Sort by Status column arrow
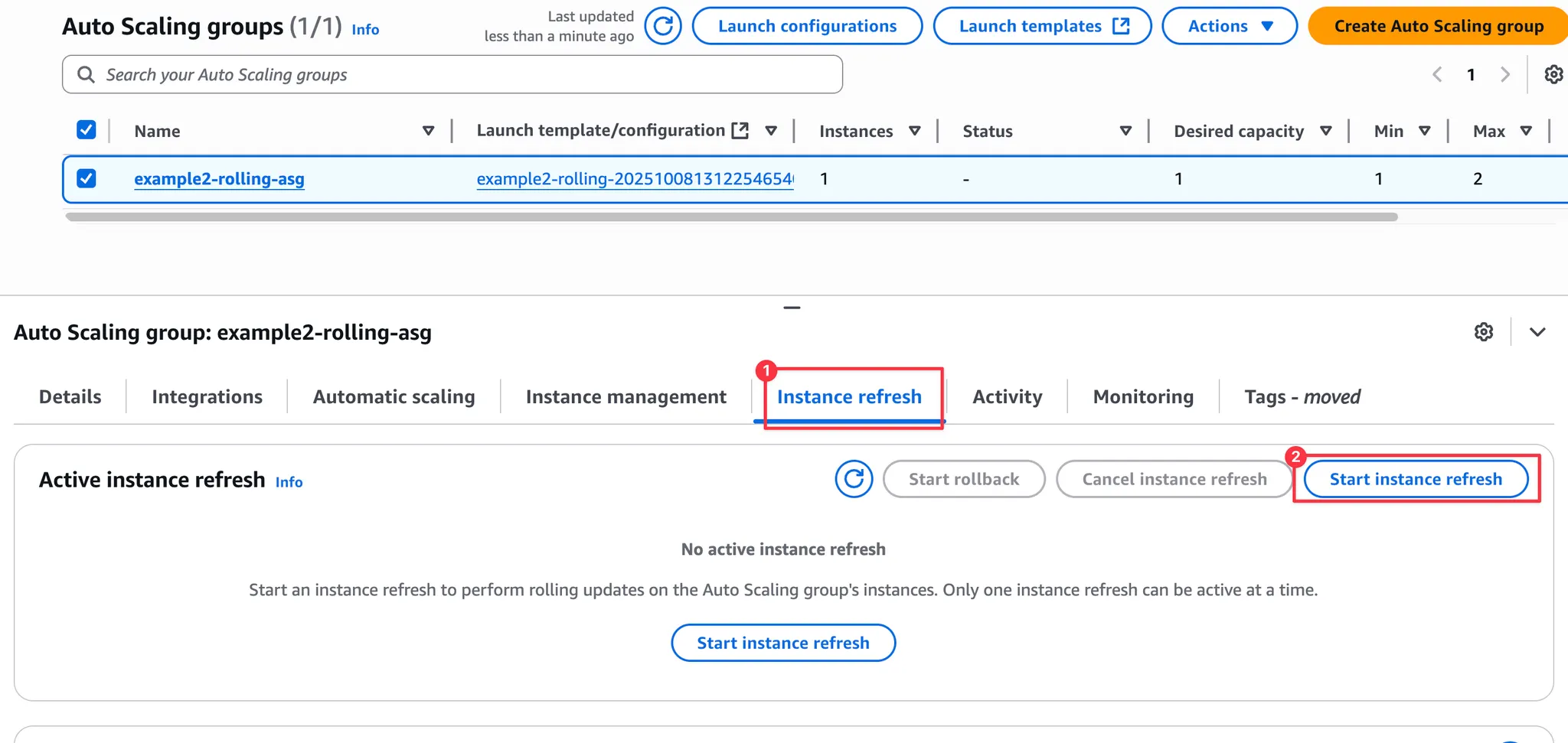This screenshot has width=1568, height=743. pos(1125,131)
